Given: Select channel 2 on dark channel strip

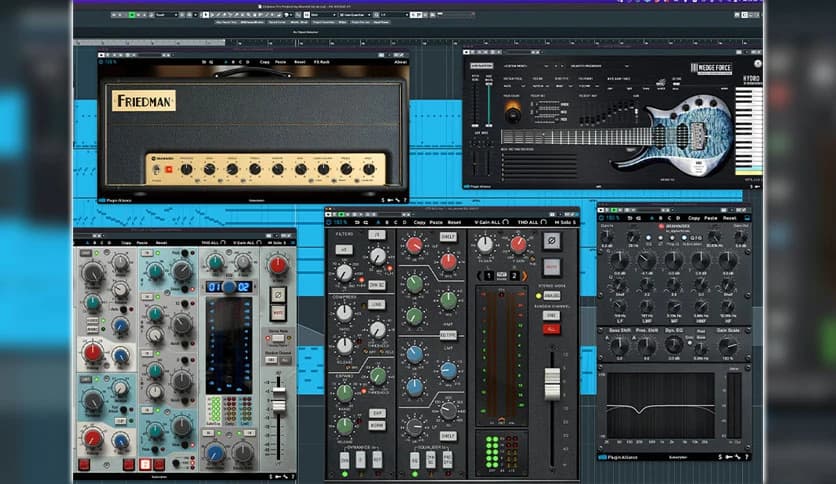Looking at the screenshot, I should tap(514, 276).
